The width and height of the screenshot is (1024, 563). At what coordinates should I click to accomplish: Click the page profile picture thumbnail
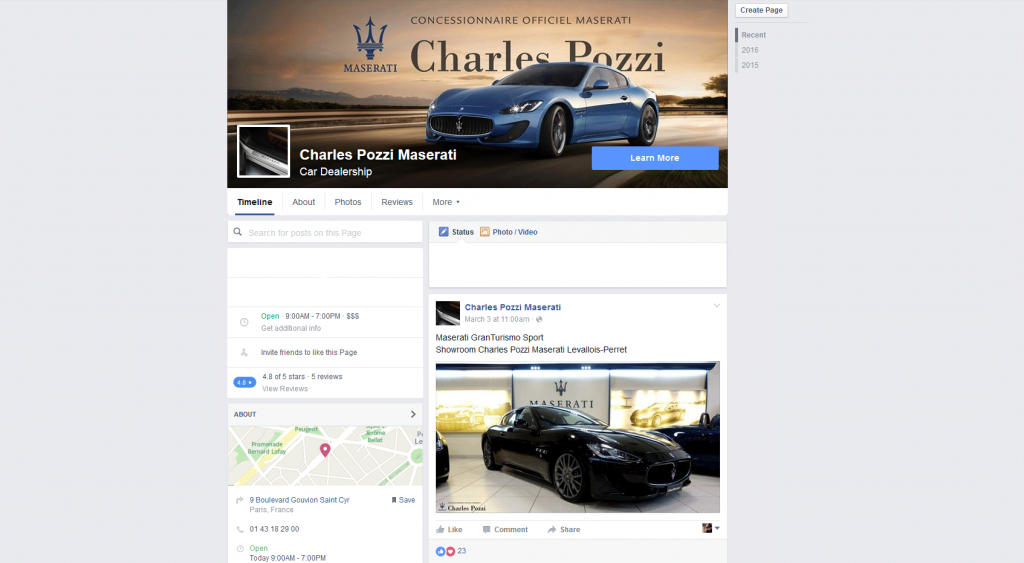click(263, 152)
